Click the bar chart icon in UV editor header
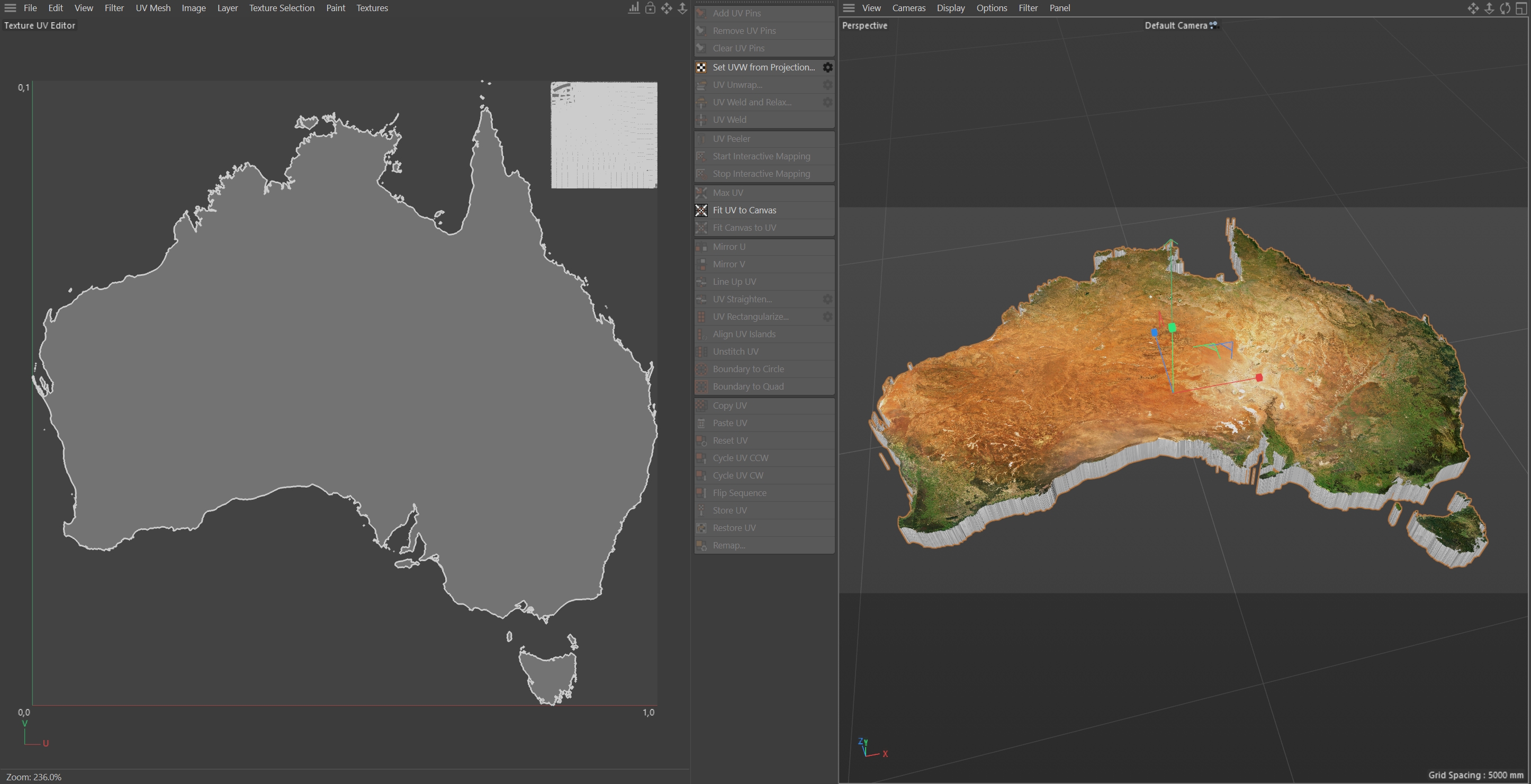Image resolution: width=1531 pixels, height=784 pixels. coord(634,8)
